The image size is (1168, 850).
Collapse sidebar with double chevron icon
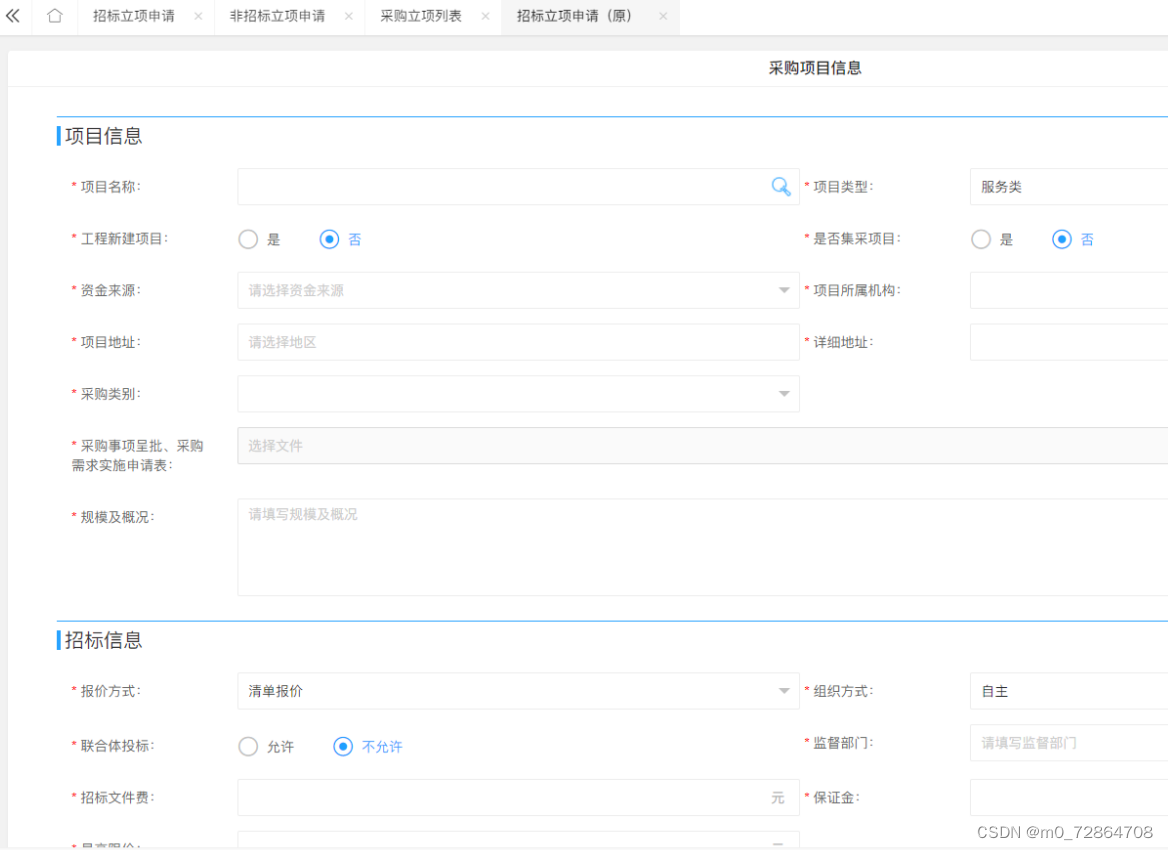(13, 16)
